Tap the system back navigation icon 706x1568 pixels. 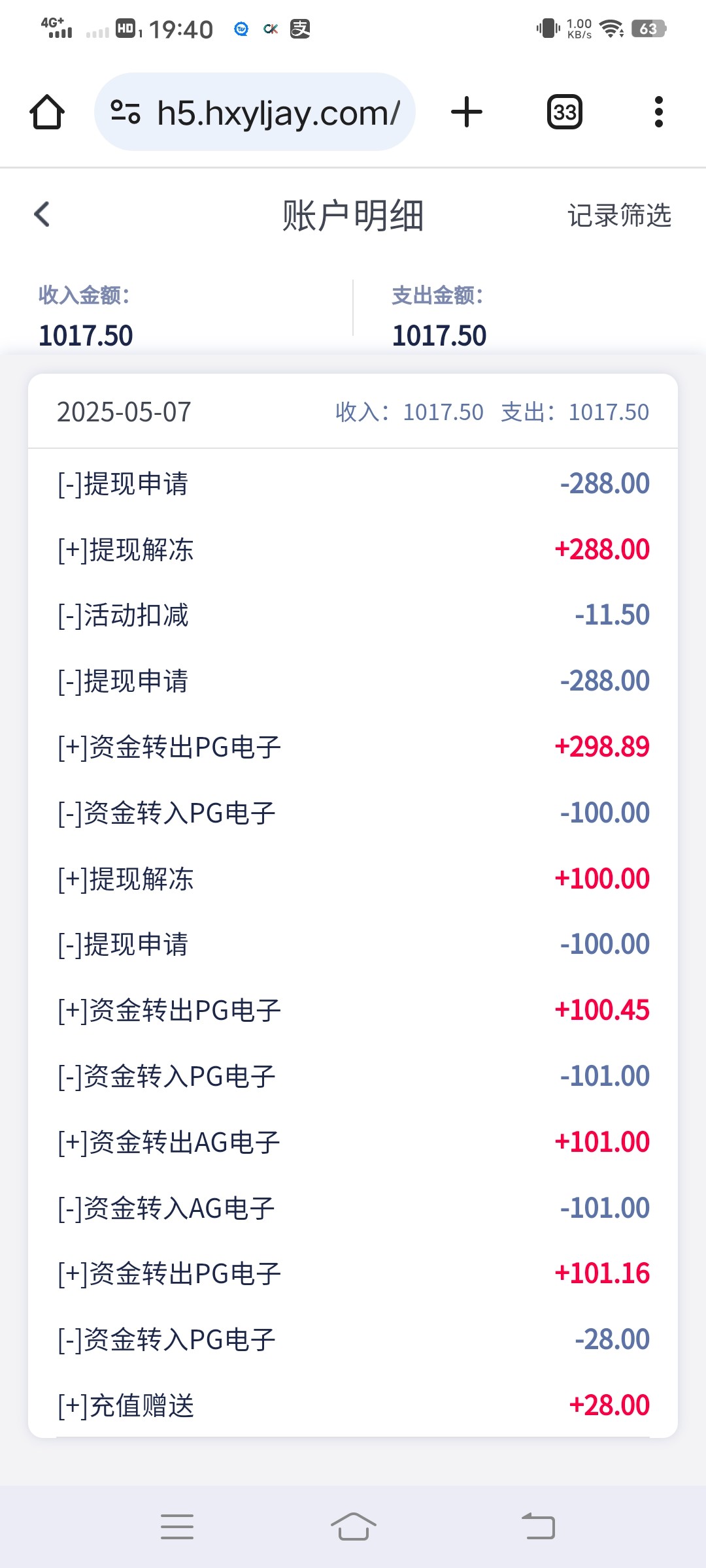538,1526
